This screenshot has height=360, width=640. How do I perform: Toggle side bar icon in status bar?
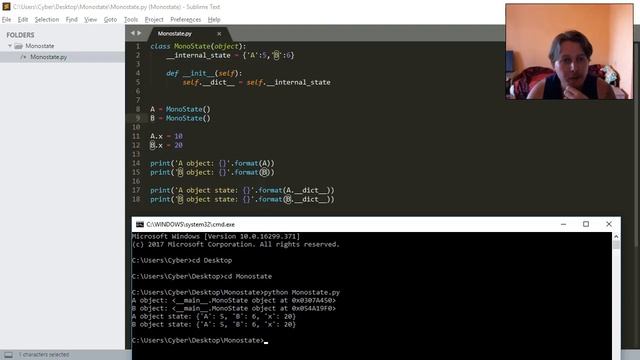(x=9, y=355)
